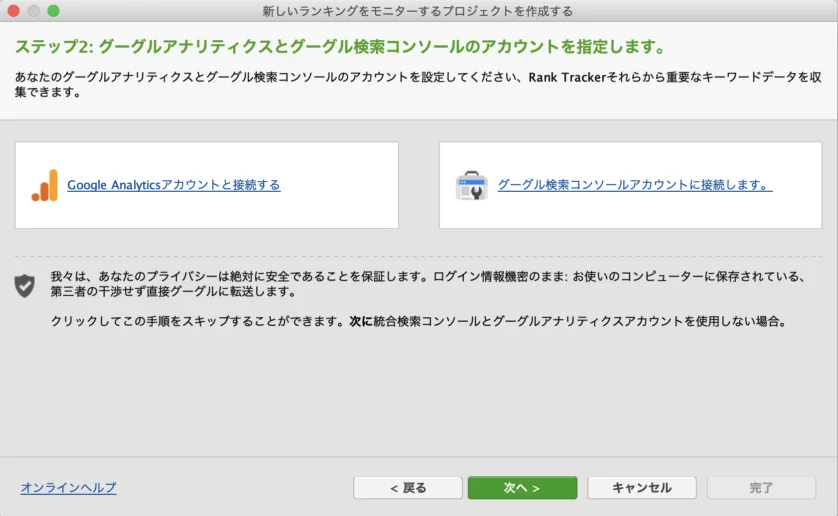The image size is (838, 516).
Task: Click the Search Console toolbox icon
Action: pos(471,186)
